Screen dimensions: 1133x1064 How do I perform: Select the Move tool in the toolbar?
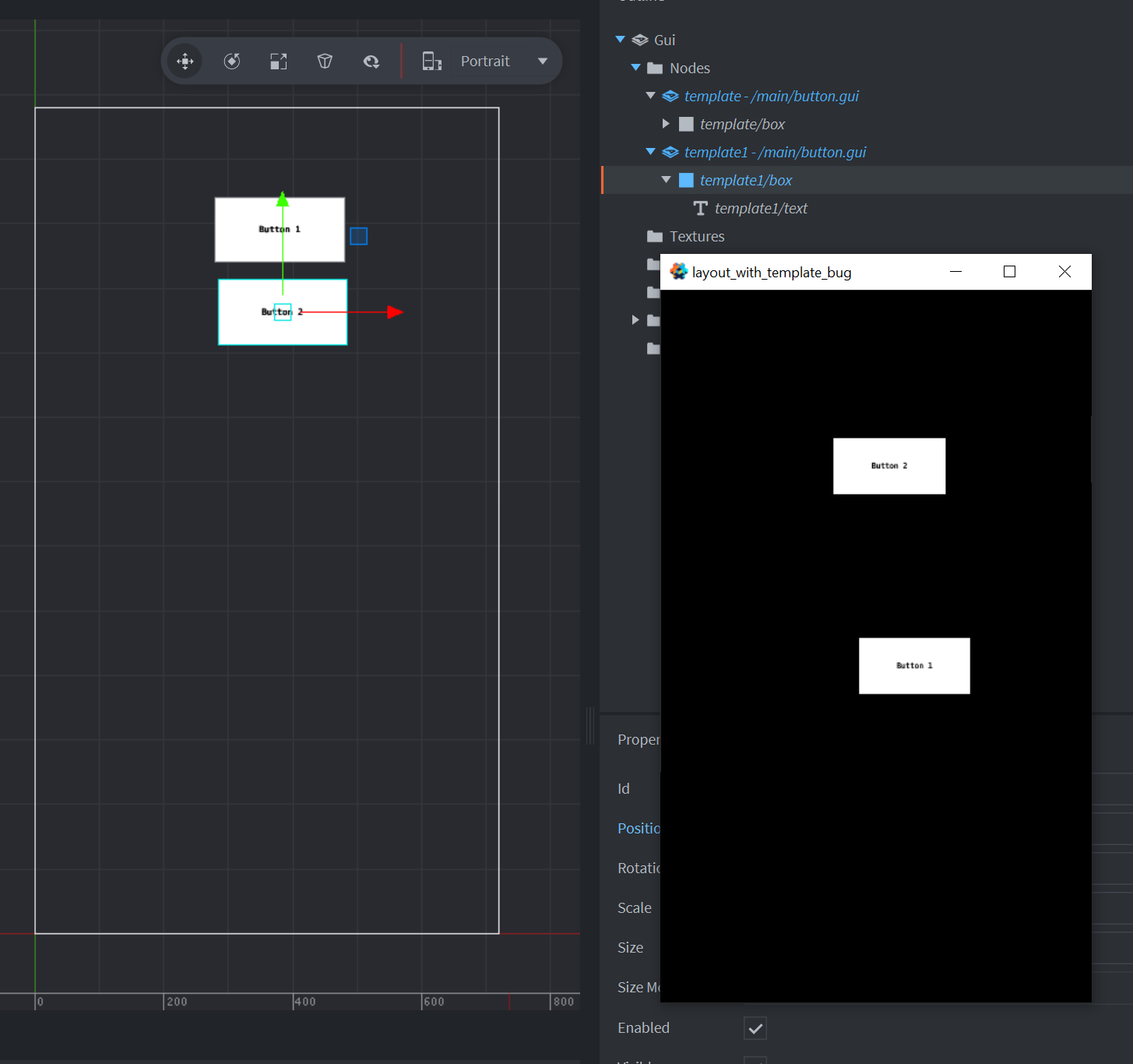[185, 61]
